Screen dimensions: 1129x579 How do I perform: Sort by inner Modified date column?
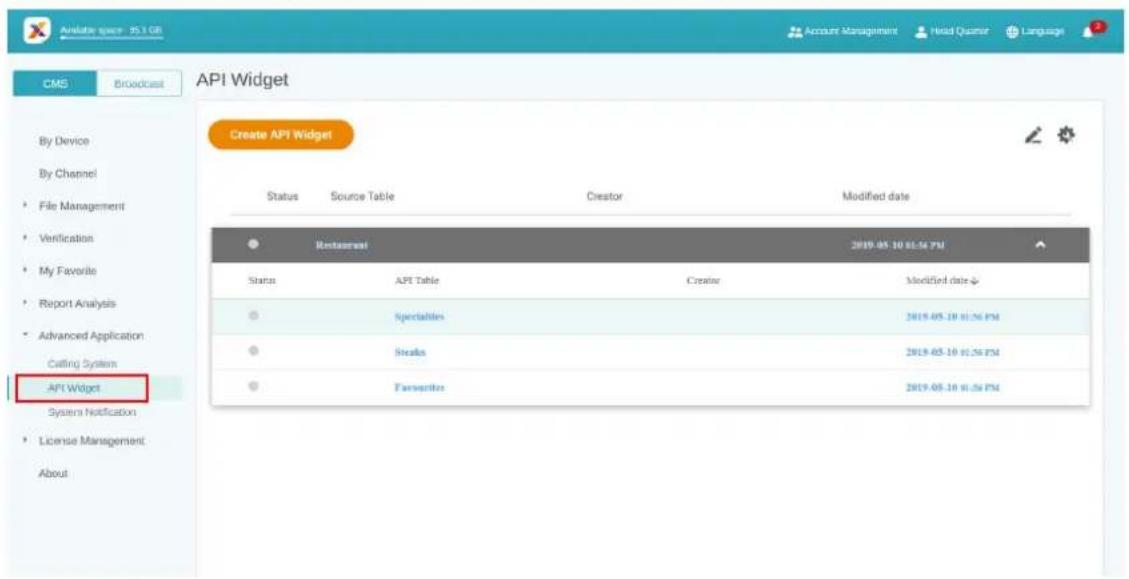tap(942, 282)
